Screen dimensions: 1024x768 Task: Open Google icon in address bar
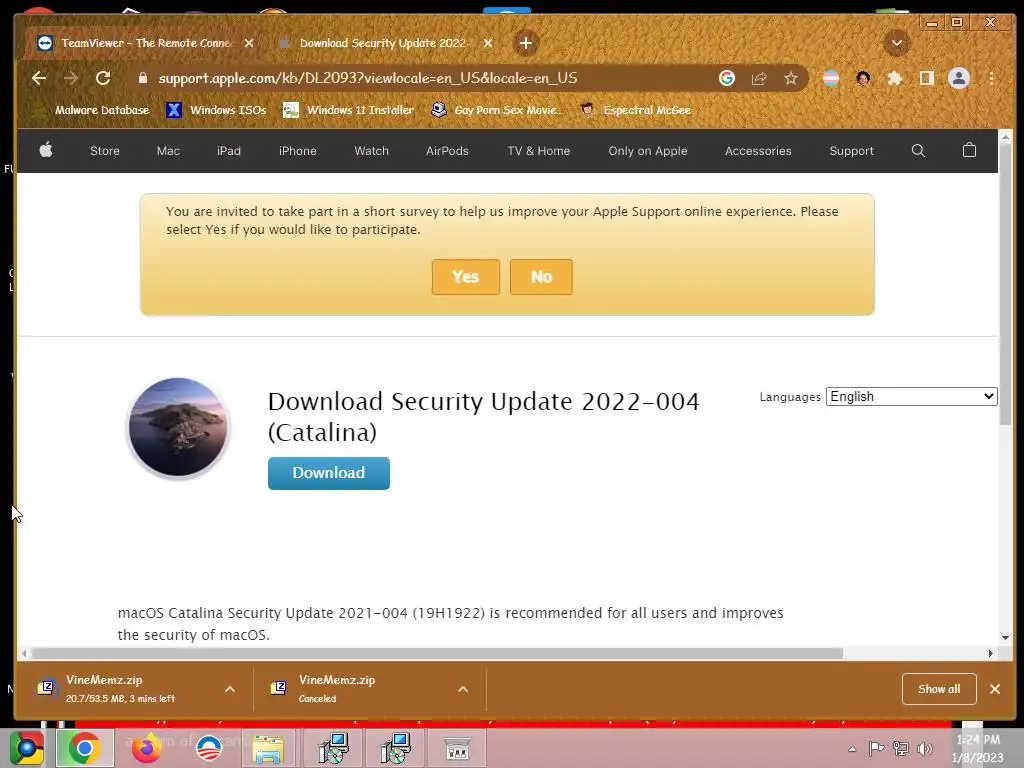[x=727, y=78]
